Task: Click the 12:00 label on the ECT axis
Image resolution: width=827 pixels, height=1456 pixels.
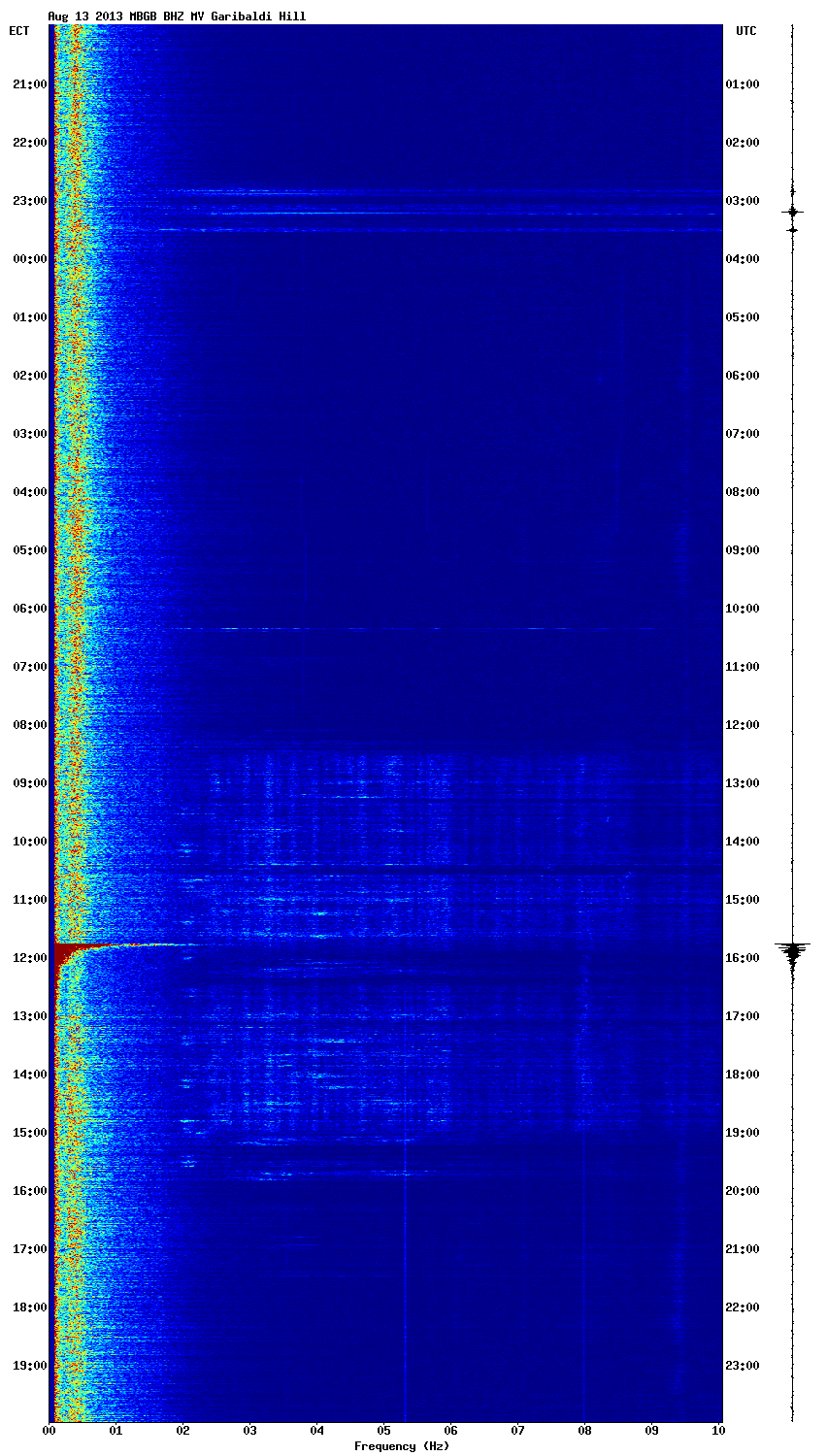Action: point(29,958)
